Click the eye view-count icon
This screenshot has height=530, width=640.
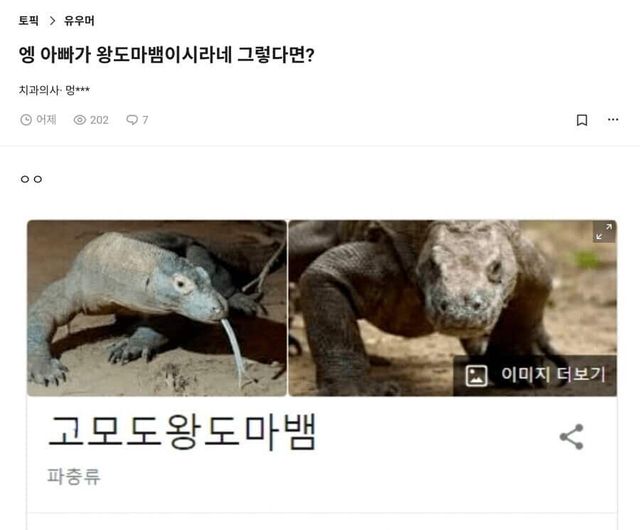tap(80, 120)
